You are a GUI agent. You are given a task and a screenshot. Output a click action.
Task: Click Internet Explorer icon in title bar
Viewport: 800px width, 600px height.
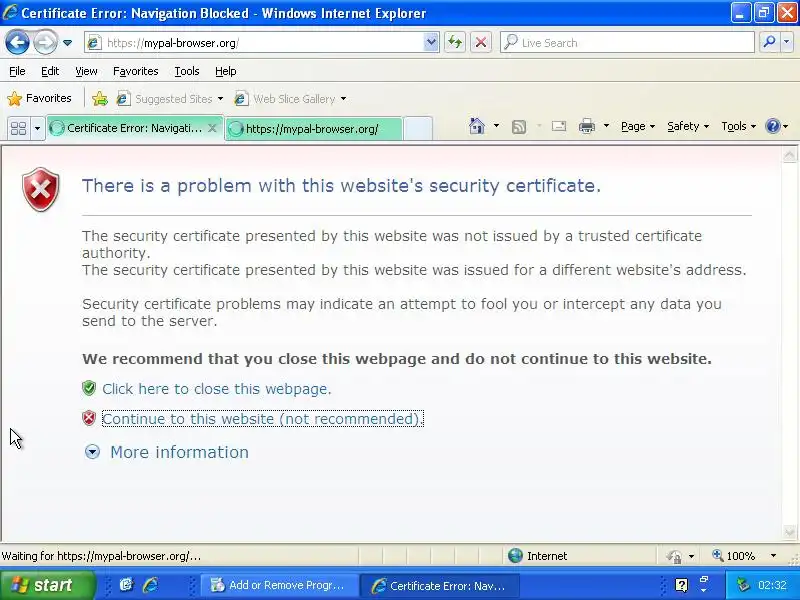pos(10,12)
